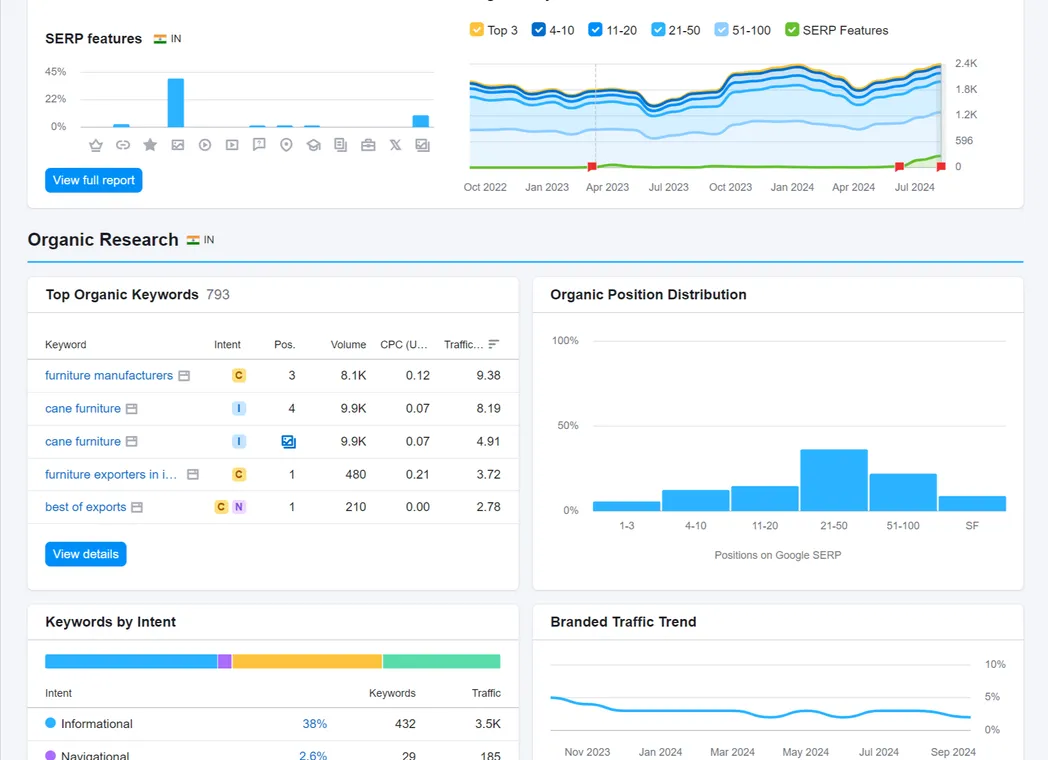Toggle the 4-10 positions checkbox

pyautogui.click(x=538, y=29)
